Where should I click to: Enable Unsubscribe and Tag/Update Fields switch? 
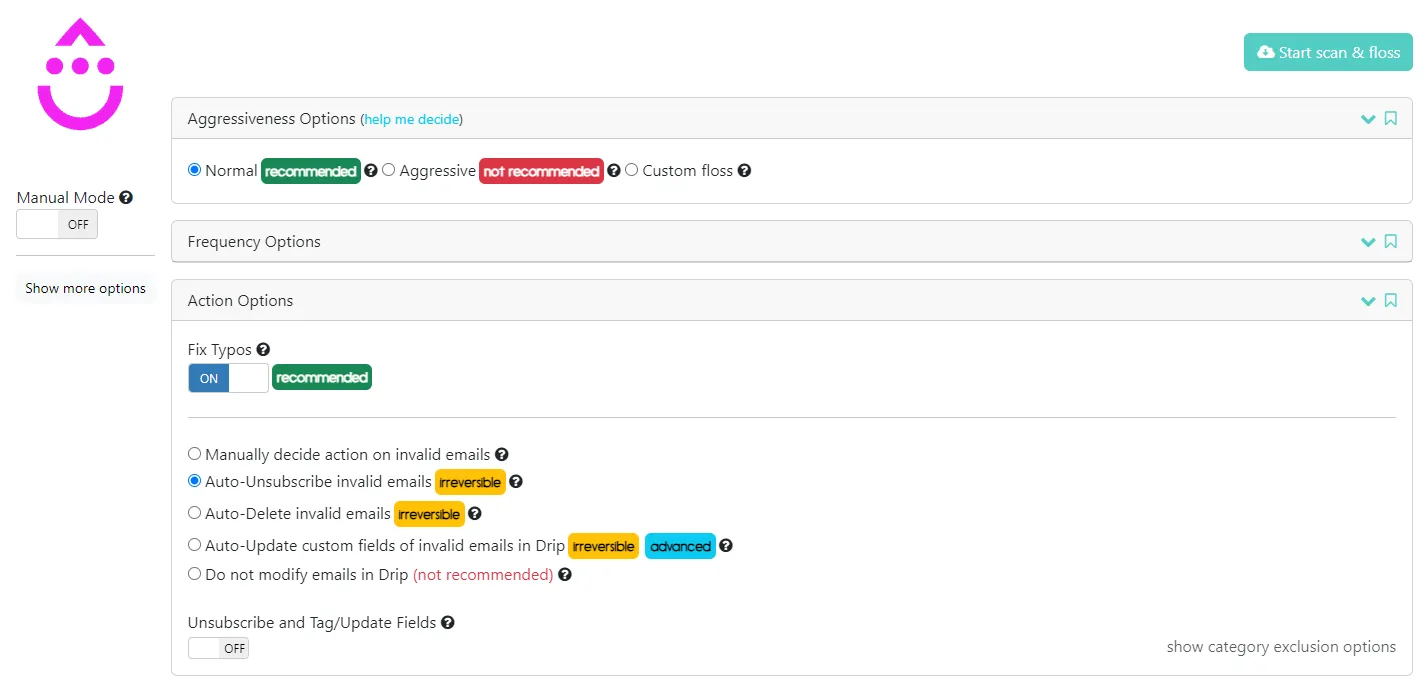(x=218, y=648)
